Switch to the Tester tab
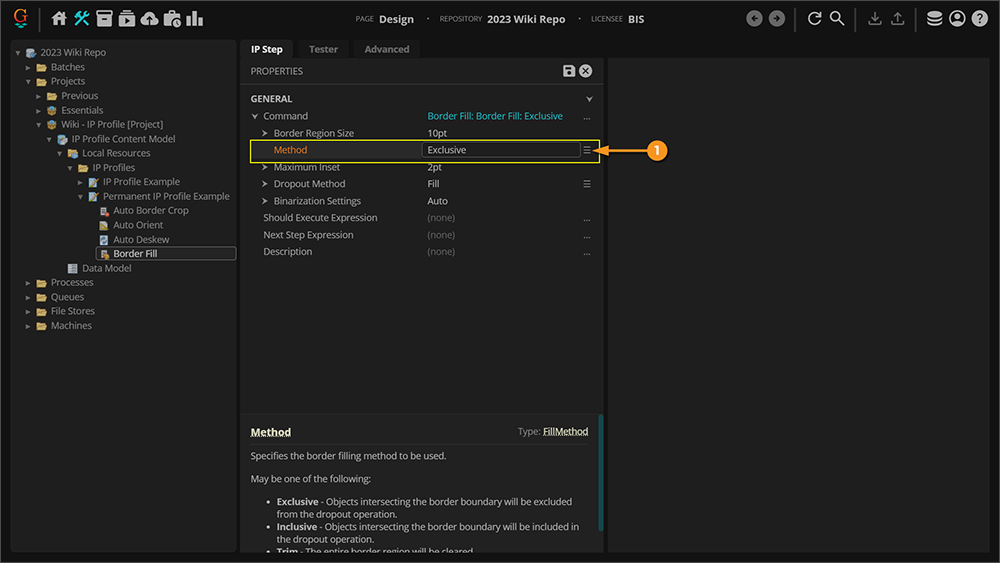Viewport: 1000px width, 563px height. [x=323, y=49]
